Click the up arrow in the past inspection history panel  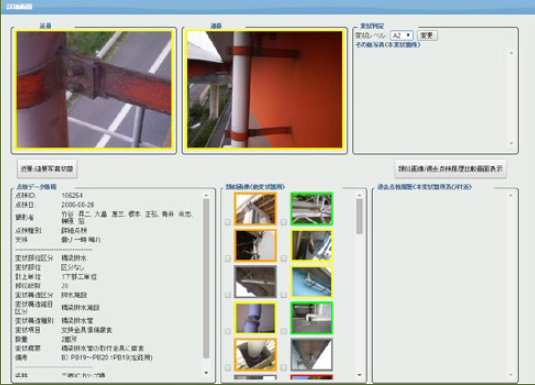(x=511, y=196)
